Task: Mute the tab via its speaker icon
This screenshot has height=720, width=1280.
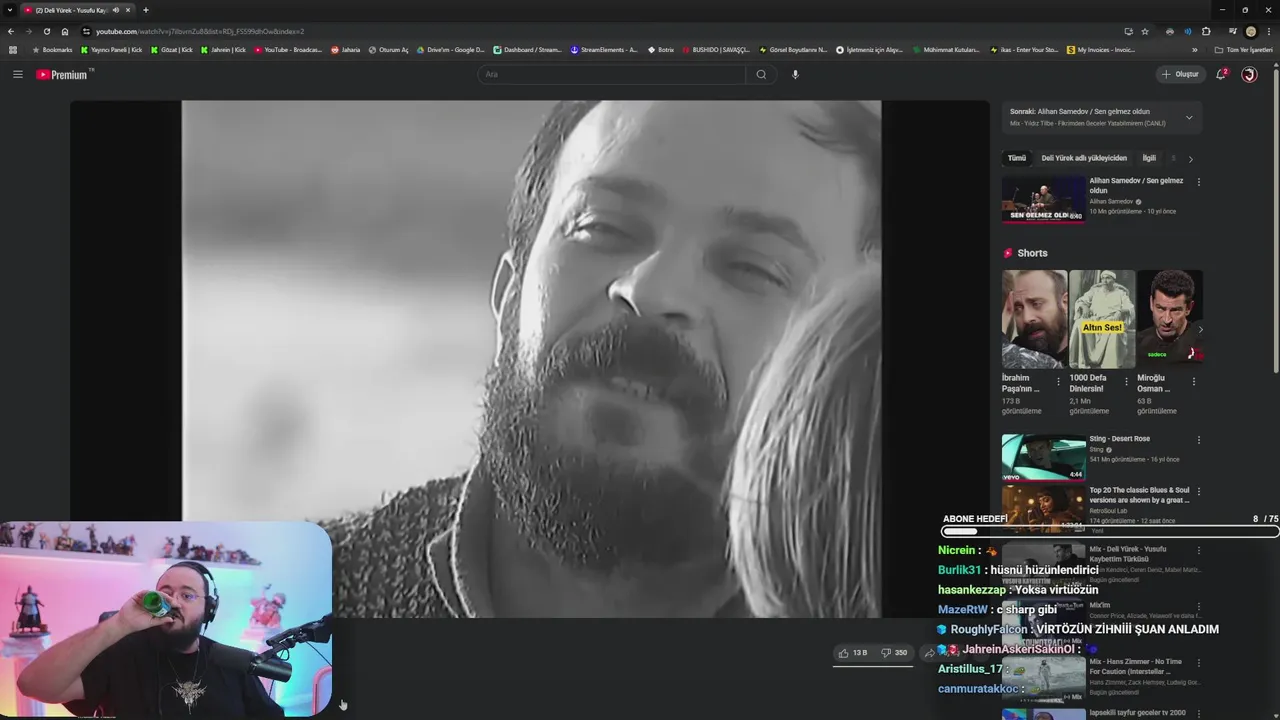Action: [x=115, y=10]
